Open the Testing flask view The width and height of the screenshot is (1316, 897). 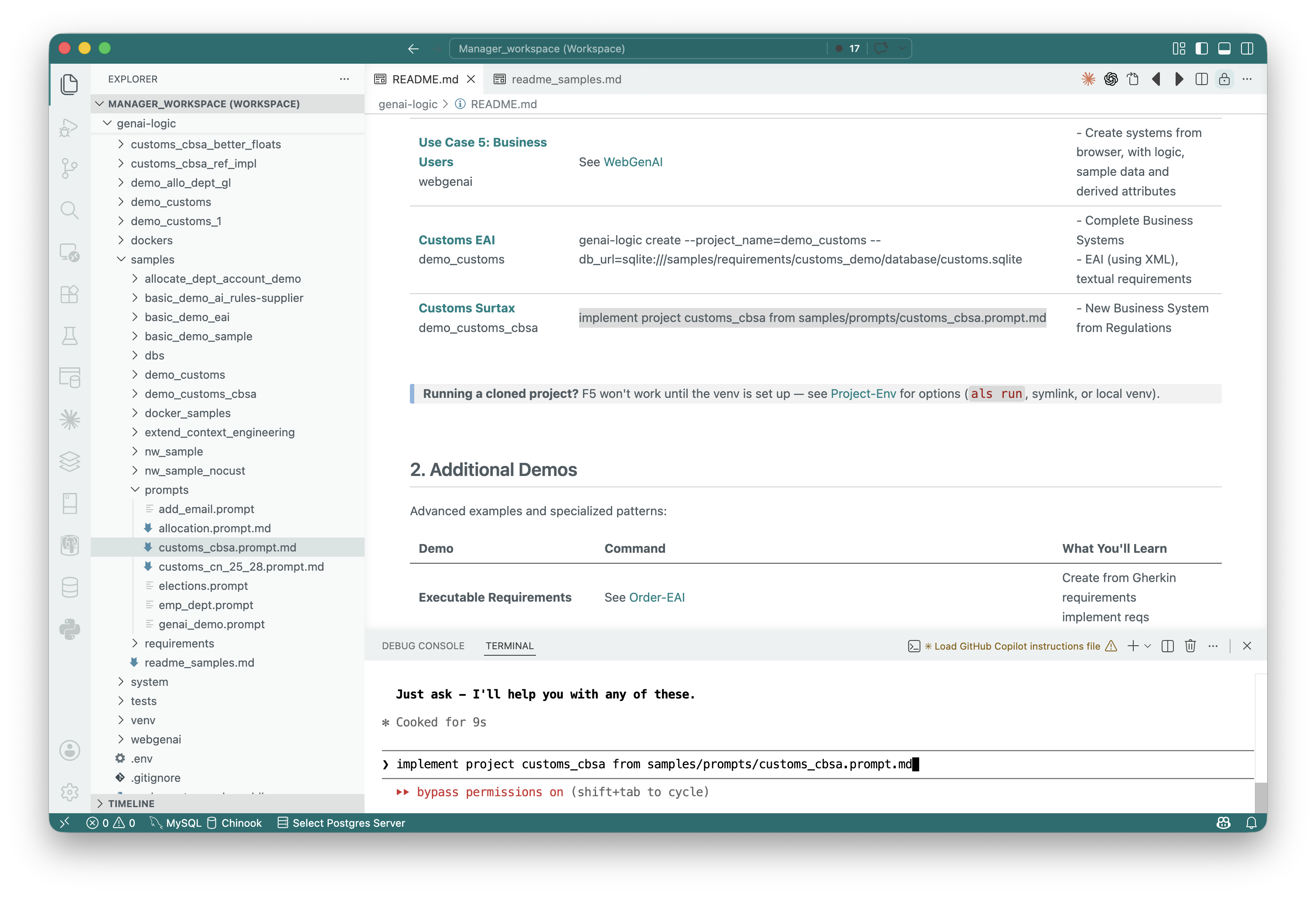pos(69,336)
